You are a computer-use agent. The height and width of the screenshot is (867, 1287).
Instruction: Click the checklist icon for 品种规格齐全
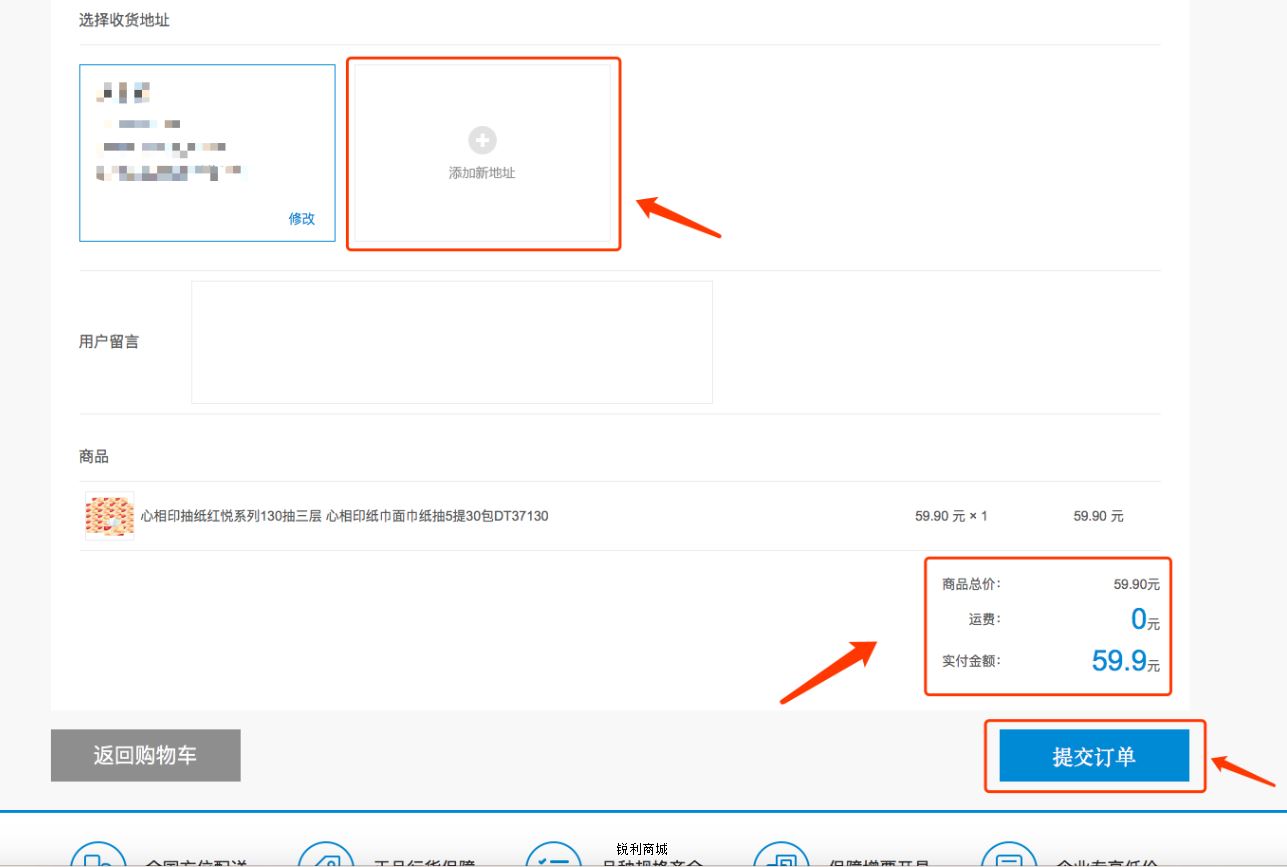[553, 858]
